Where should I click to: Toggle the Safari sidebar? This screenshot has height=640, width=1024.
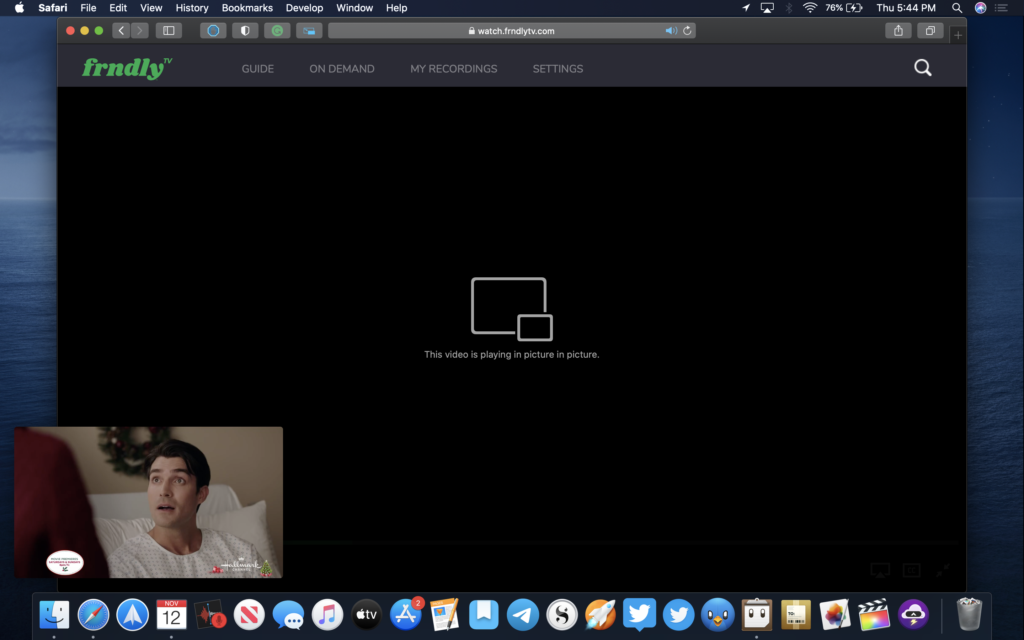point(168,31)
